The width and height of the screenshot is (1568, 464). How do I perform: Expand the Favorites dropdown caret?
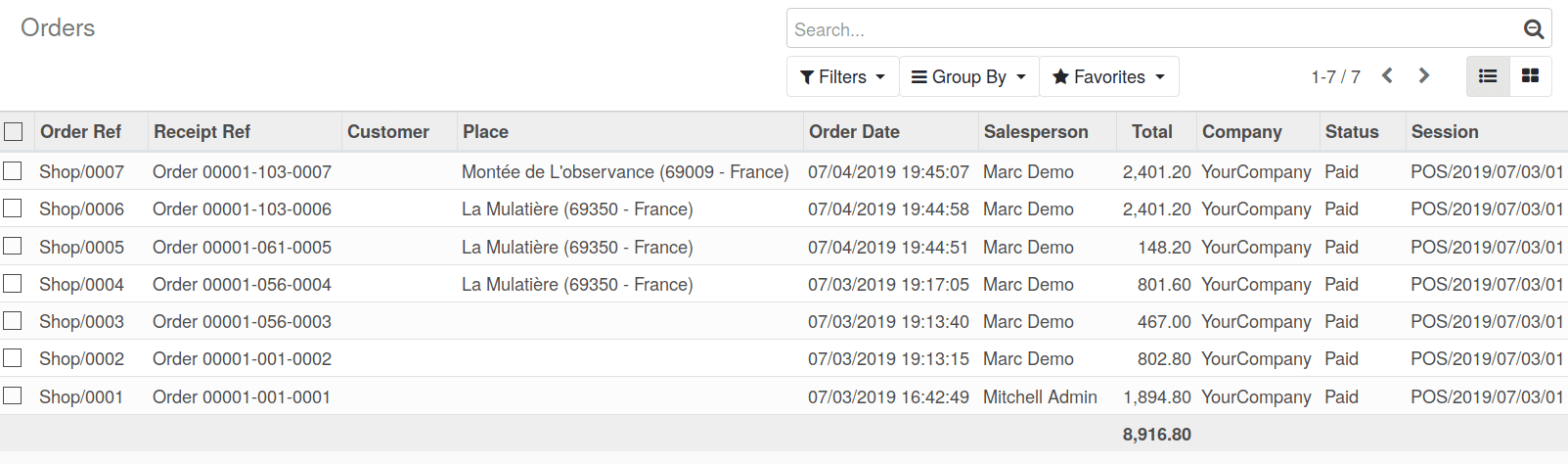pos(1160,76)
